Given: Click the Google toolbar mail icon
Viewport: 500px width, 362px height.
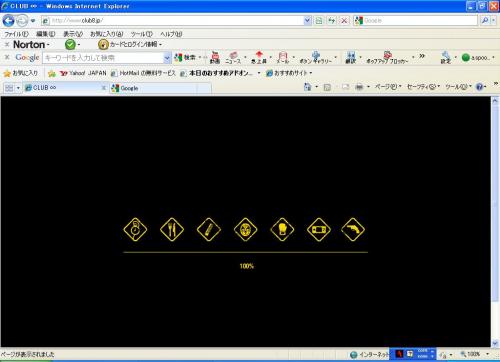Looking at the screenshot, I should click(283, 57).
